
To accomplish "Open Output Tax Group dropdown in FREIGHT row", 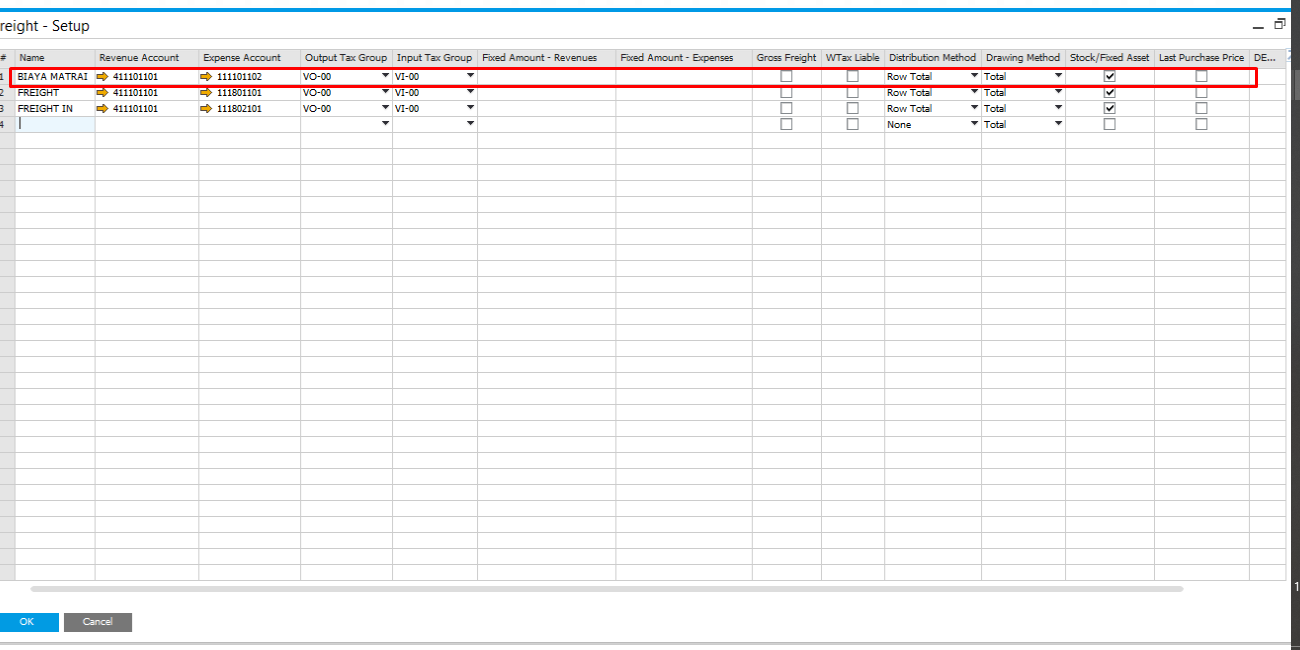I will (385, 91).
